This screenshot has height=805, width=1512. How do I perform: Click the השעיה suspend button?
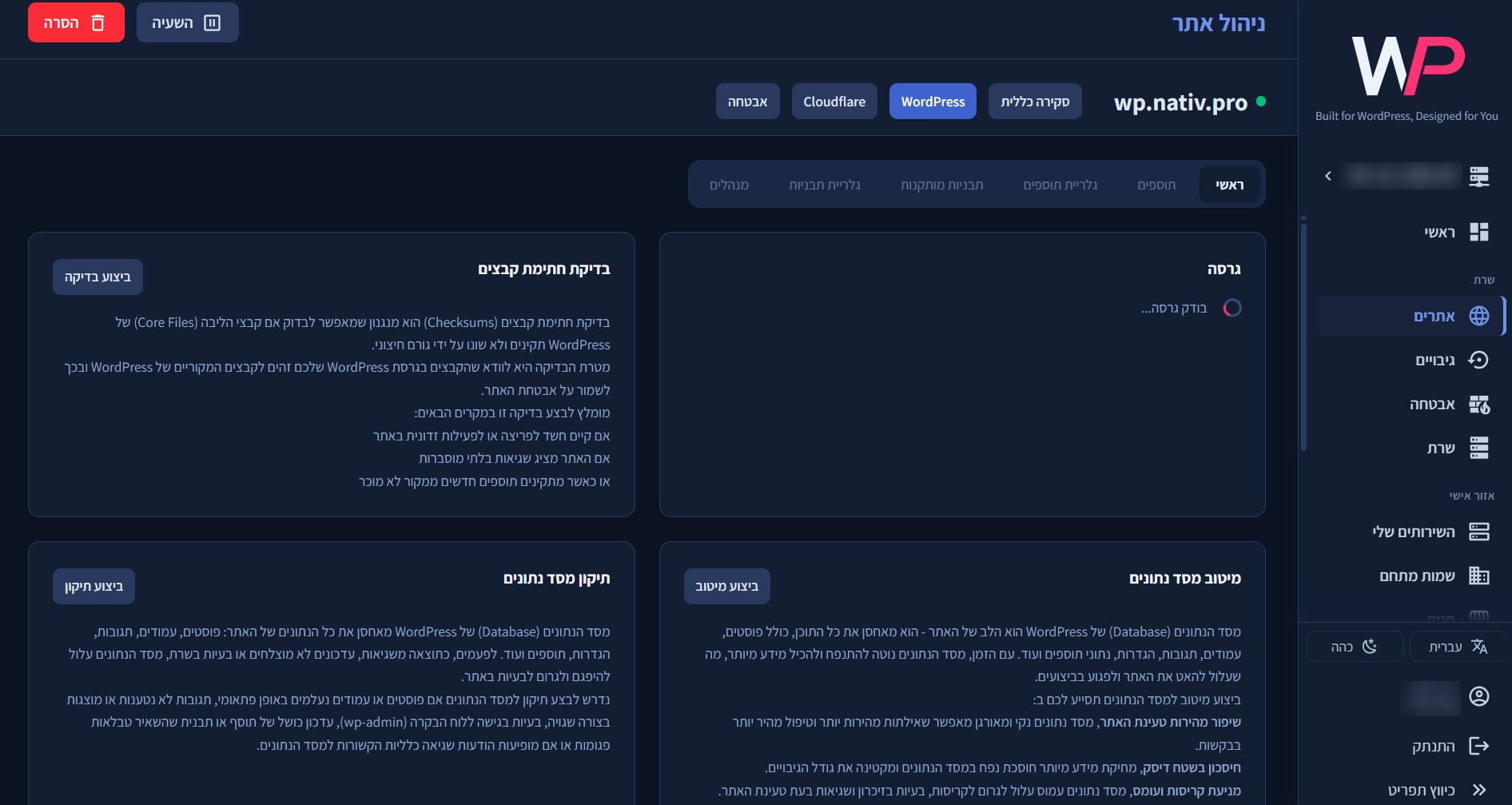187,22
